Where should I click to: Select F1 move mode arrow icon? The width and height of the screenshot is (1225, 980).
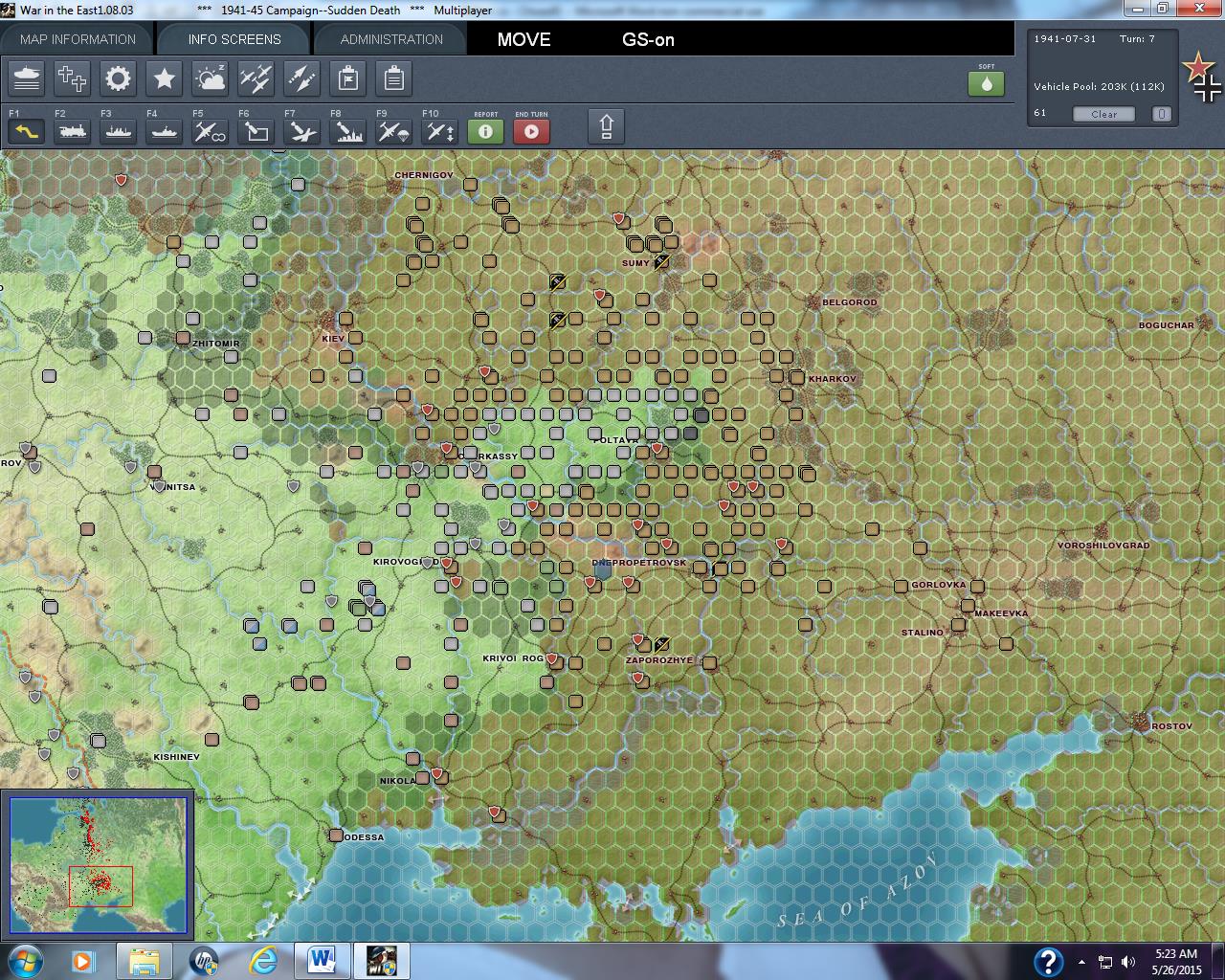click(x=27, y=131)
